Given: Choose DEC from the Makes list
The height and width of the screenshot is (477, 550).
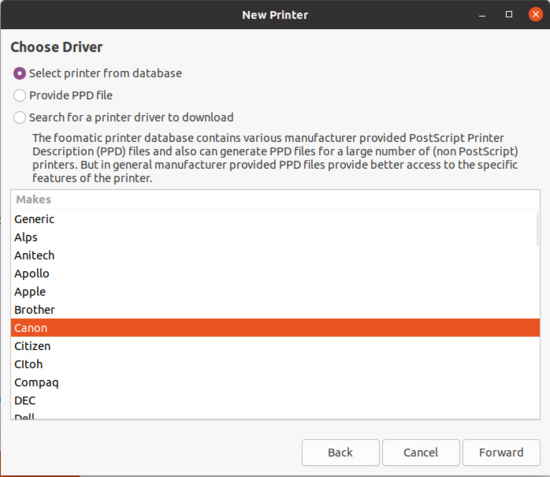Looking at the screenshot, I should (x=274, y=401).
